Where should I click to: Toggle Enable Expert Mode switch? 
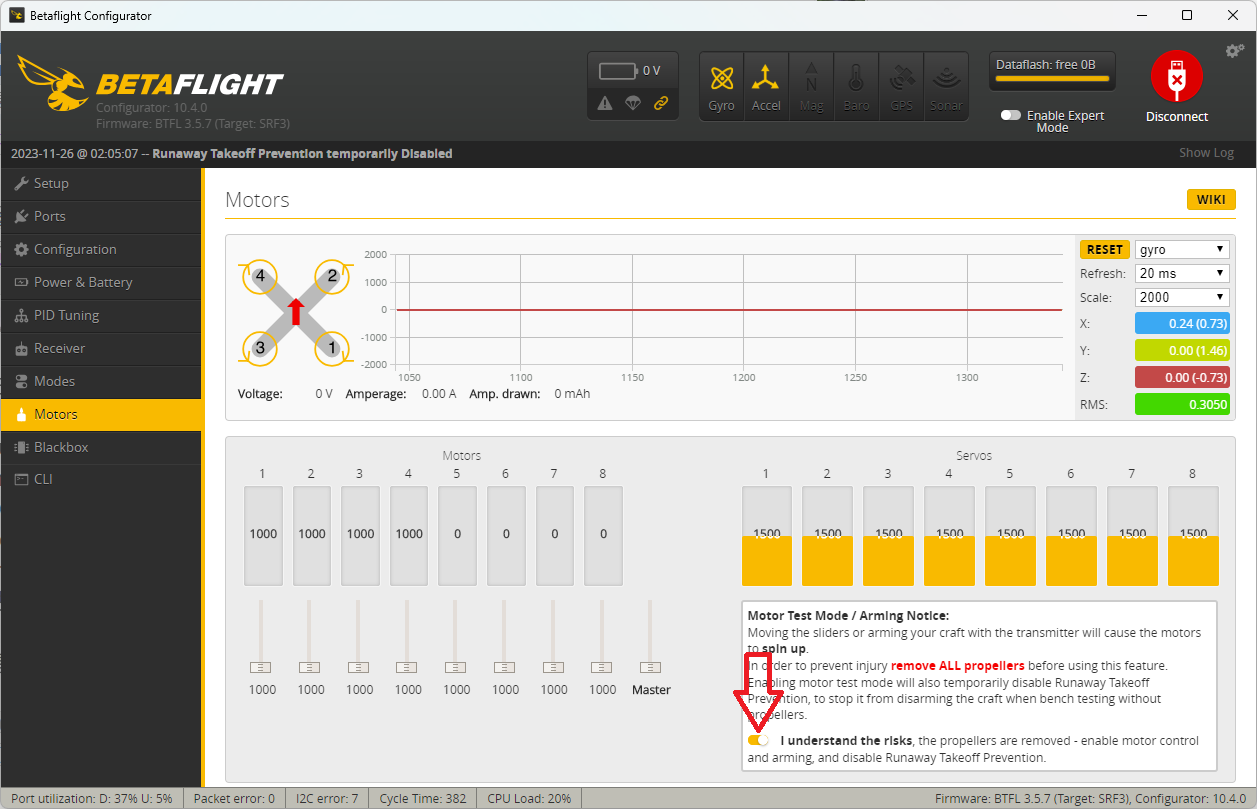(x=1010, y=116)
